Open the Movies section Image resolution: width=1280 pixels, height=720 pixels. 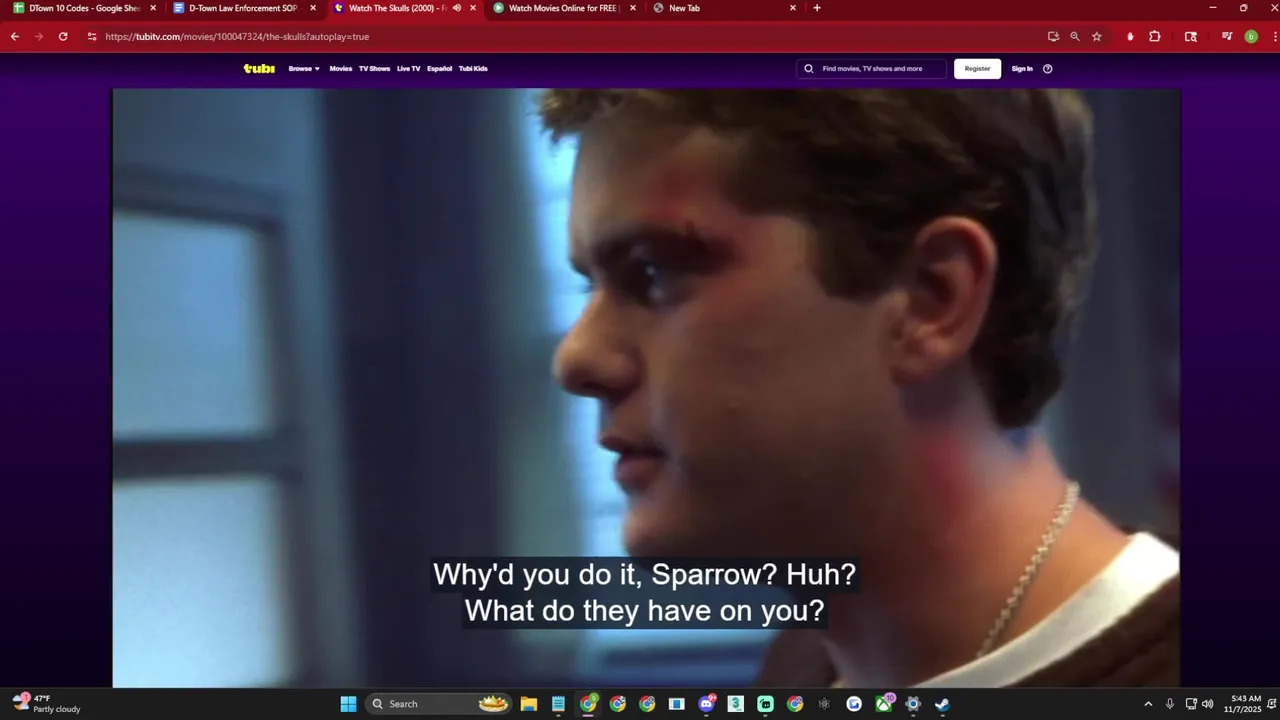click(x=341, y=69)
